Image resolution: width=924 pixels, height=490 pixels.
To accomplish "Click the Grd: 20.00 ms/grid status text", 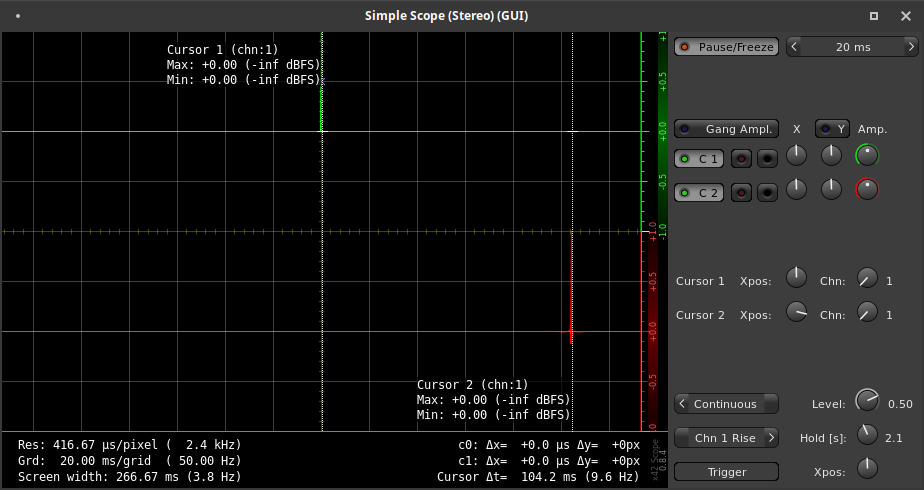I will [129, 461].
